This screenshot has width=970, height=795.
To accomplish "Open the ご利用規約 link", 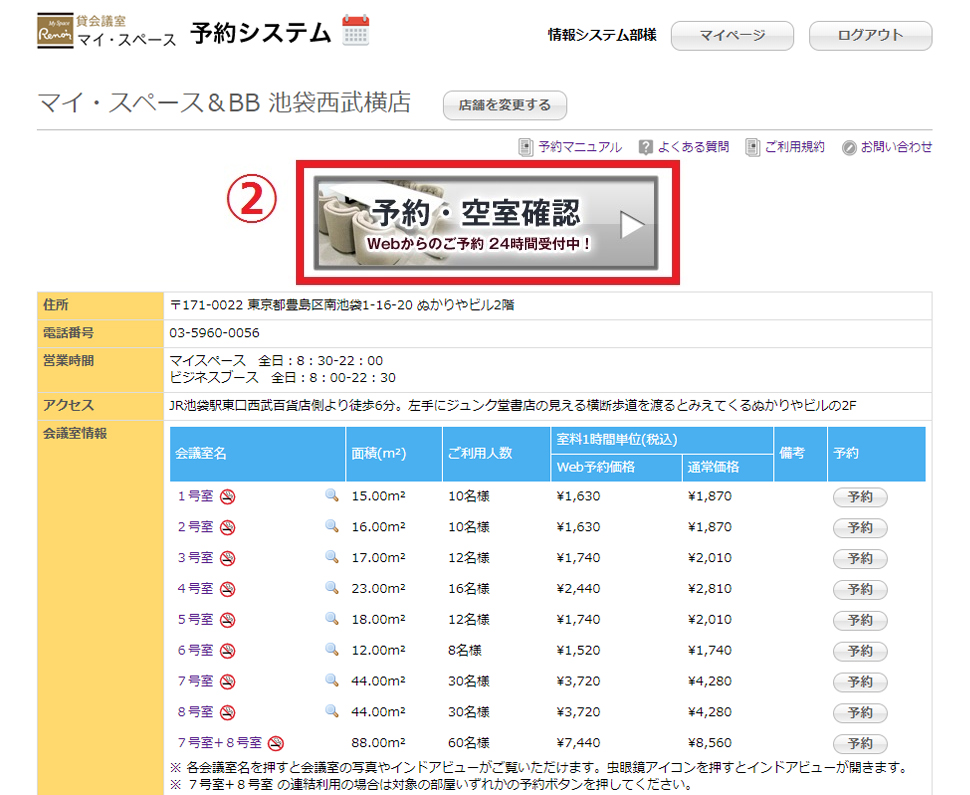I will (794, 147).
